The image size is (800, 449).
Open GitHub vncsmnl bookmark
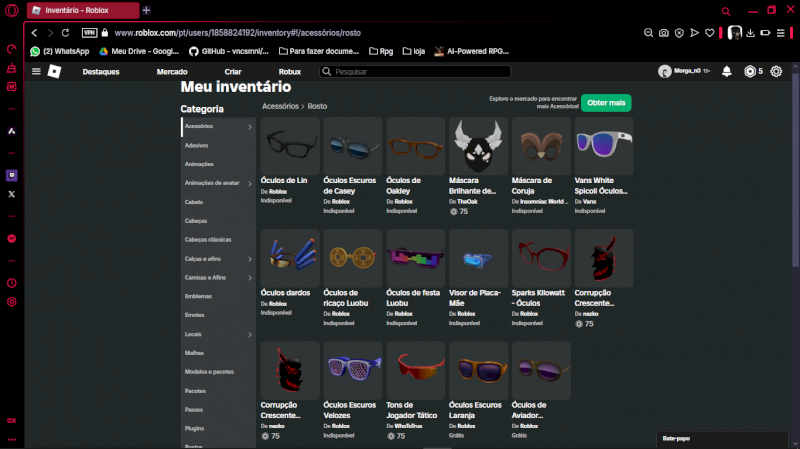pyautogui.click(x=229, y=51)
